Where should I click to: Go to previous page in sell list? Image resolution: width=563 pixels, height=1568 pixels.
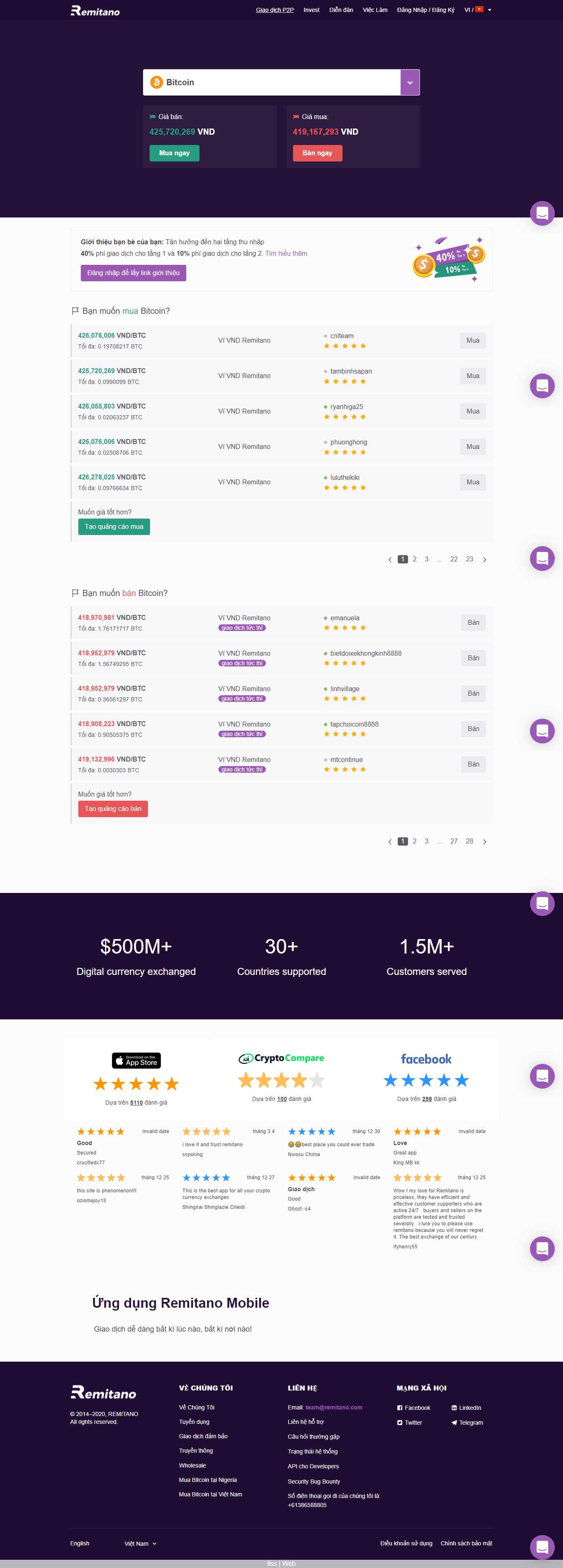tap(390, 841)
